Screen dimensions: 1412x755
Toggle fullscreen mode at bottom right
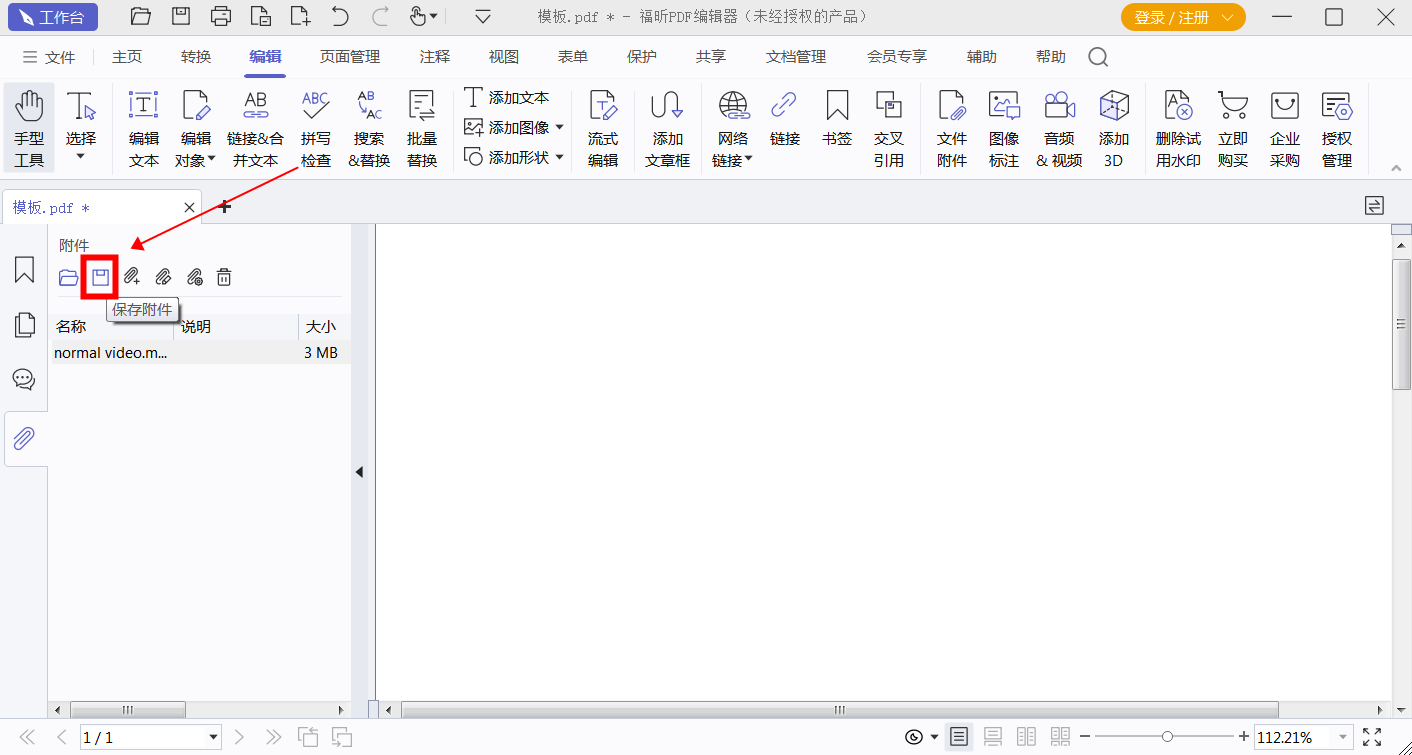click(1374, 736)
